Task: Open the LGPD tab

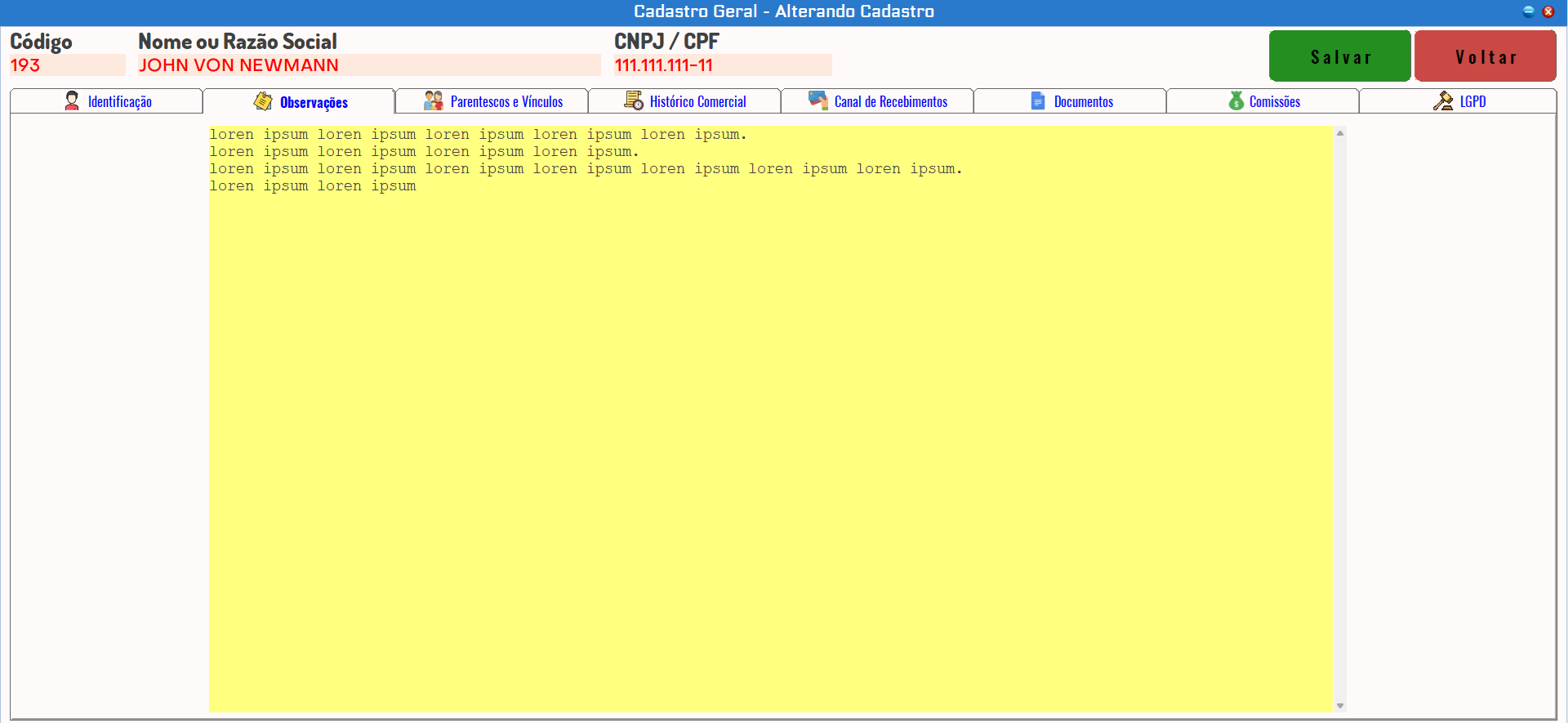Action: [1458, 101]
